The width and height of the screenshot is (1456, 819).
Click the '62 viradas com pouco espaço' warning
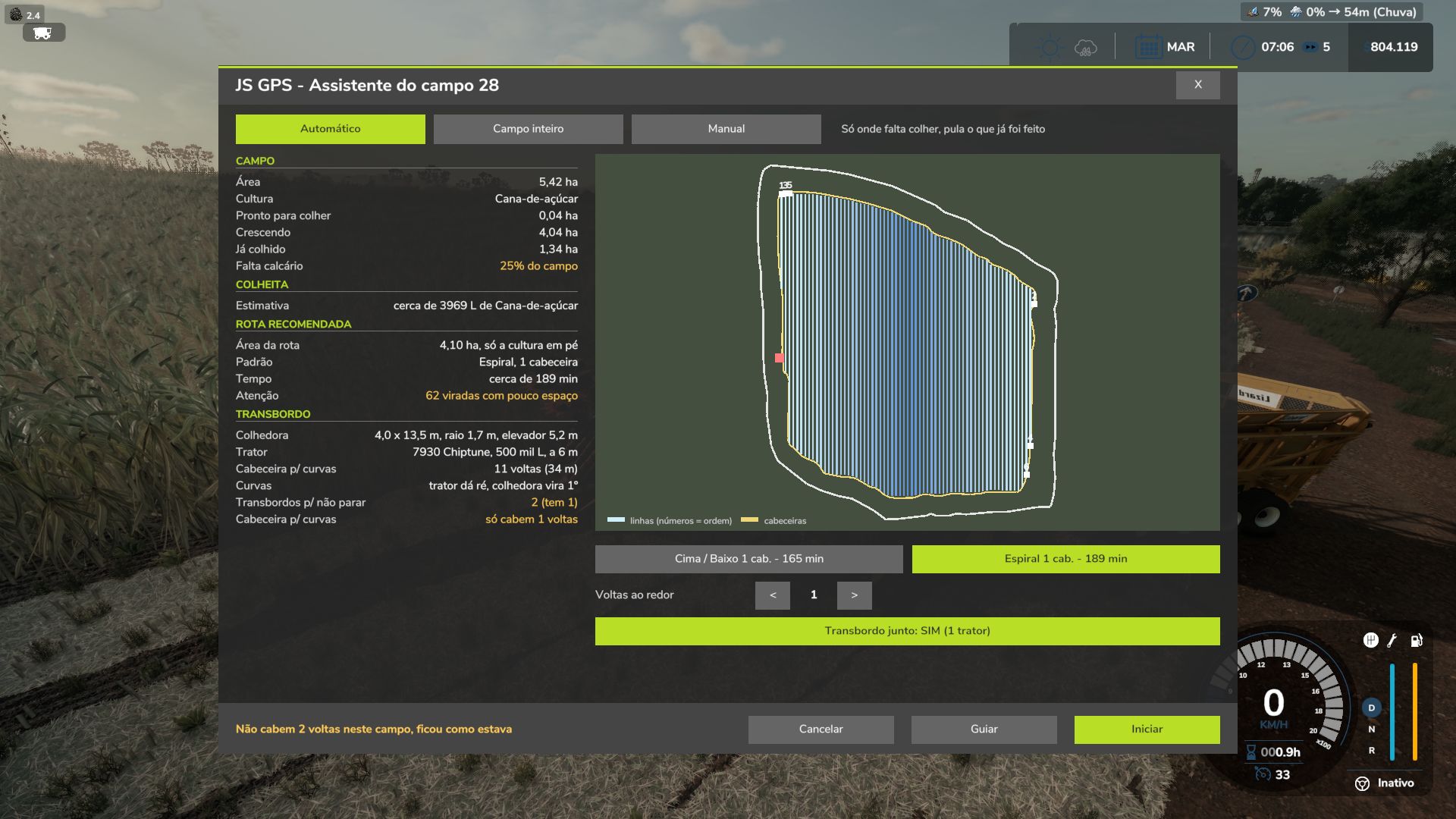(x=501, y=396)
